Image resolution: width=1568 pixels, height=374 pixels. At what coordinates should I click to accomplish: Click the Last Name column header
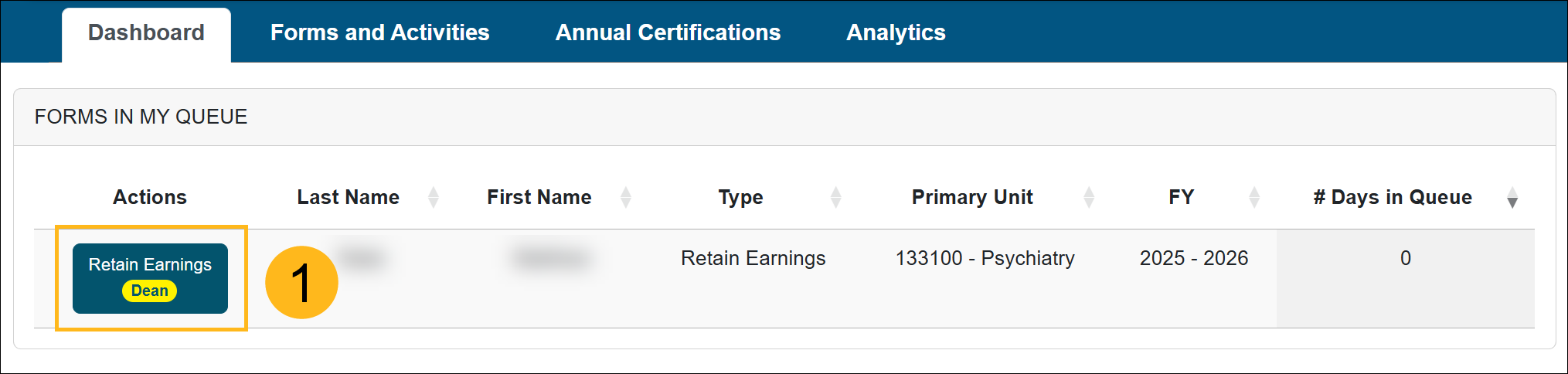pos(348,198)
